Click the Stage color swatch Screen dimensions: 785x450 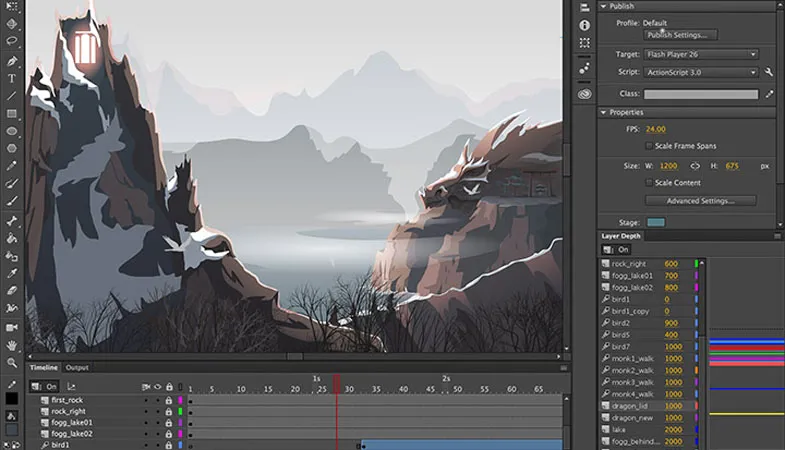pyautogui.click(x=656, y=222)
